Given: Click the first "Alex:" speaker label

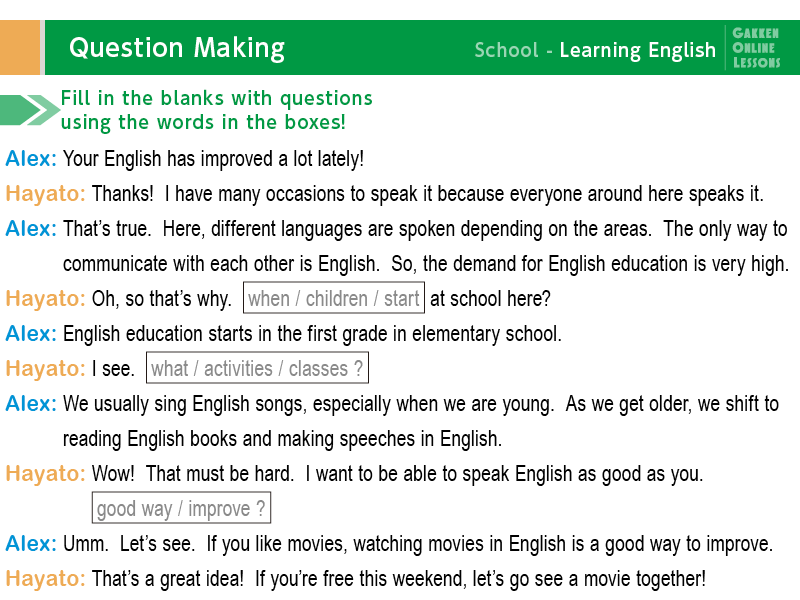Looking at the screenshot, I should [31, 158].
